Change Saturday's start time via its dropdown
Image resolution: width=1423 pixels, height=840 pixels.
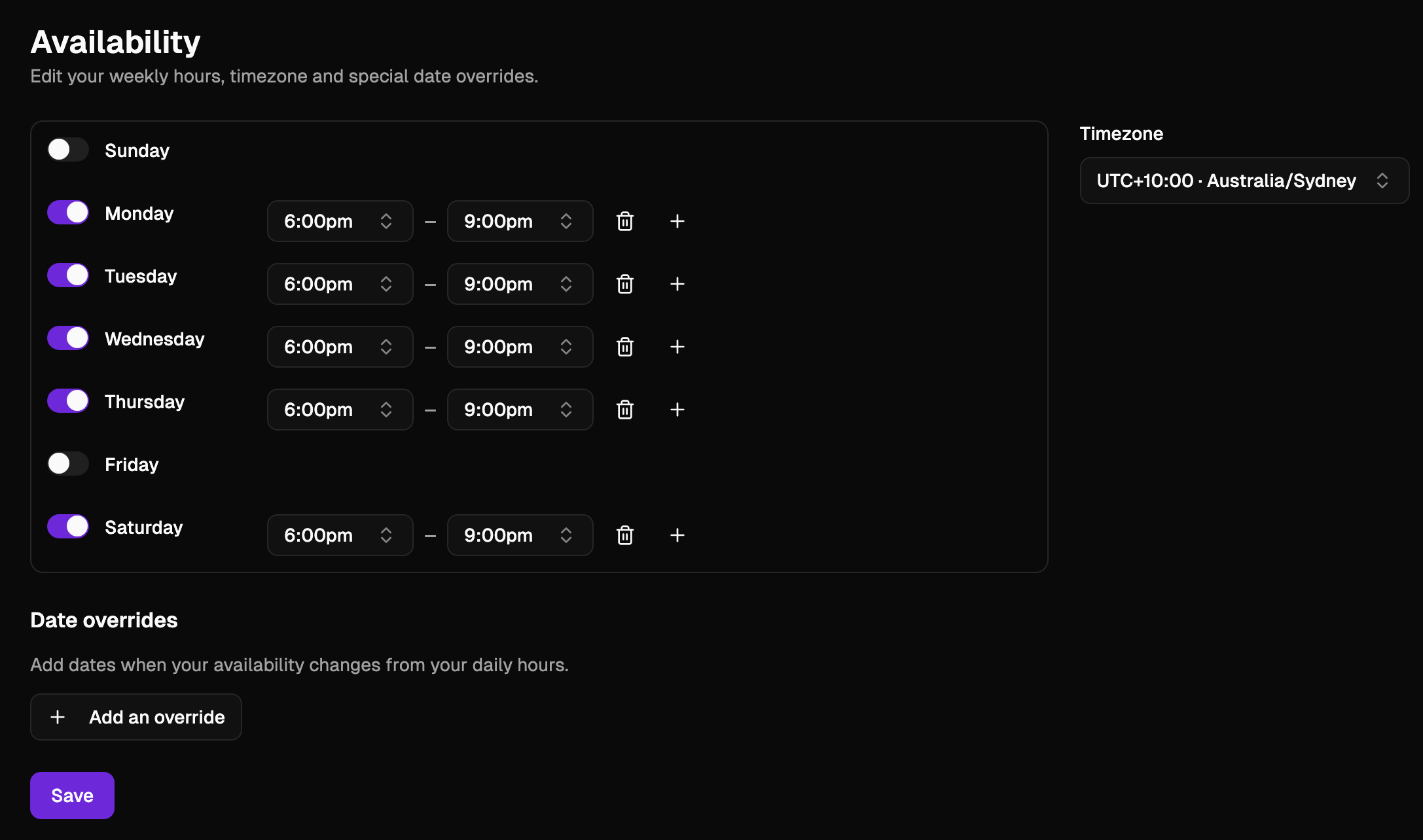click(x=340, y=535)
